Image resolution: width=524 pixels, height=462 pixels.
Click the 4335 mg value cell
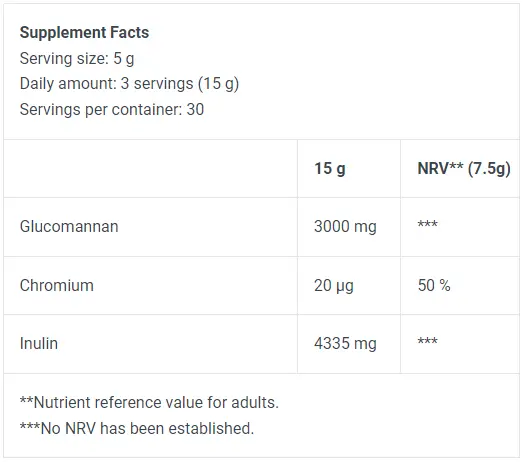345,344
